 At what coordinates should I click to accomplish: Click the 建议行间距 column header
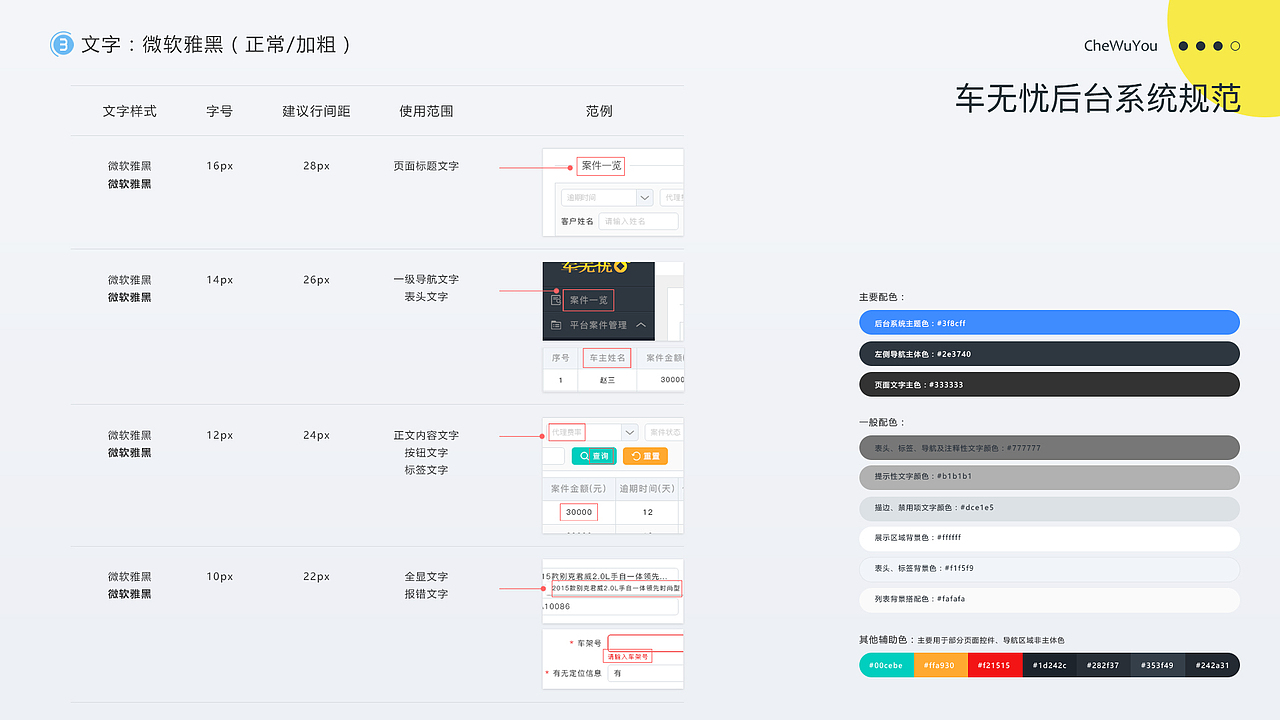pyautogui.click(x=316, y=111)
